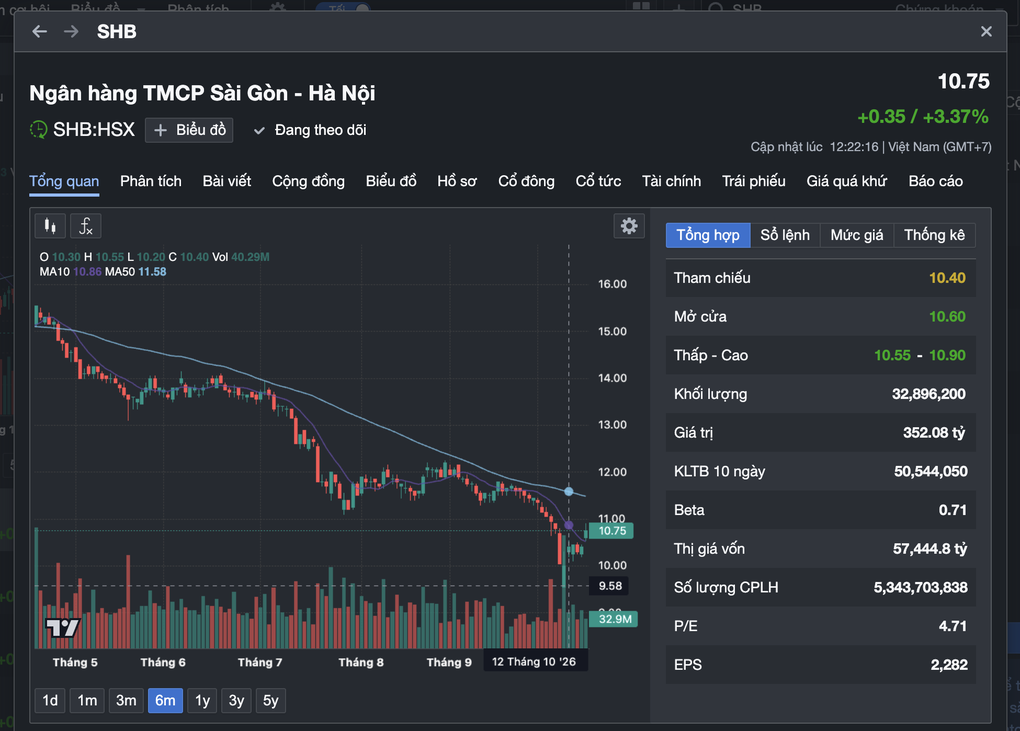Viewport: 1020px width, 731px height.
Task: Click the 32.9M volume label on axis
Action: pos(613,618)
